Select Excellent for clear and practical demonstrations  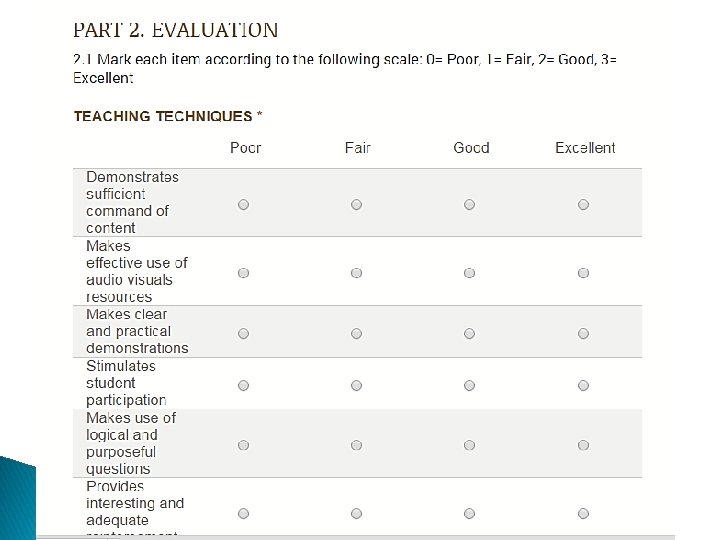tap(583, 332)
